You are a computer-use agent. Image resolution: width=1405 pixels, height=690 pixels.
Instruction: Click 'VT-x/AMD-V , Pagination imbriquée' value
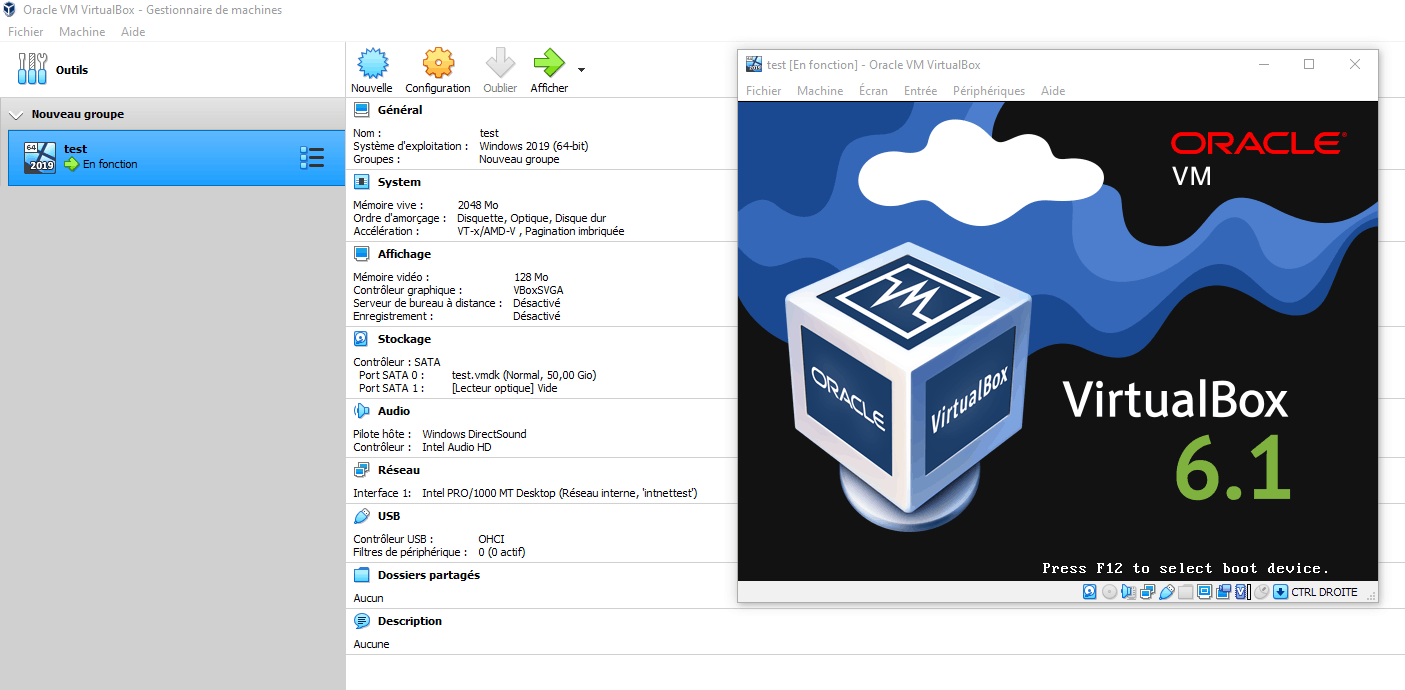click(x=541, y=231)
